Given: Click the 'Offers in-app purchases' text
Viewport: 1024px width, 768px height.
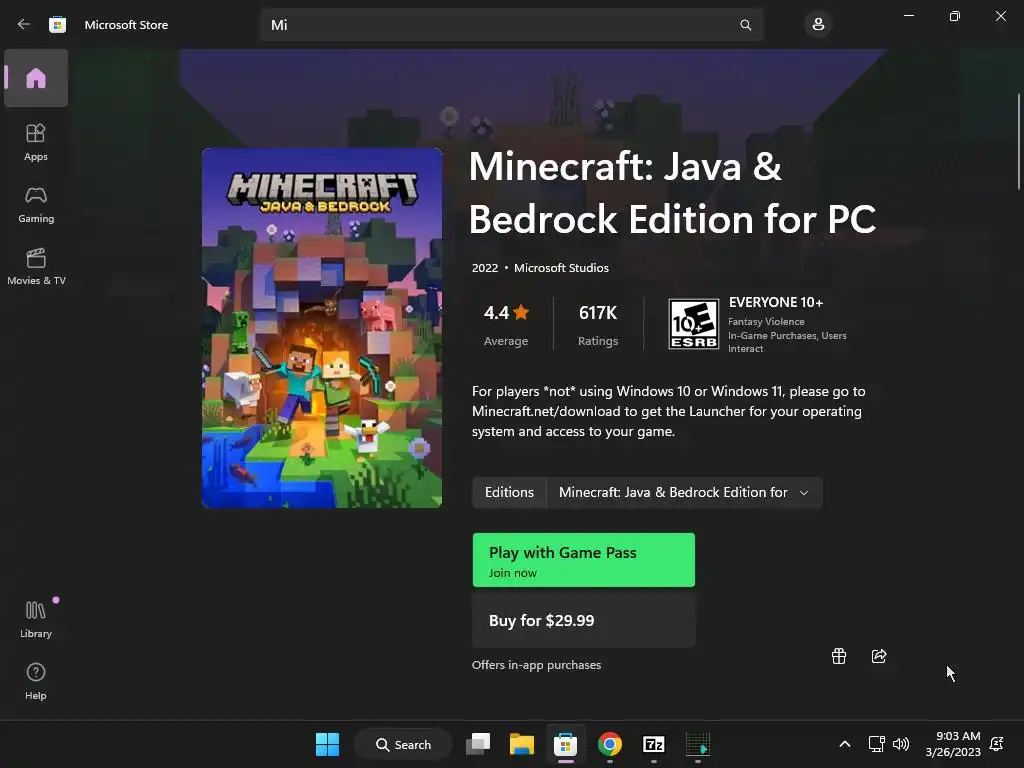Looking at the screenshot, I should (536, 665).
